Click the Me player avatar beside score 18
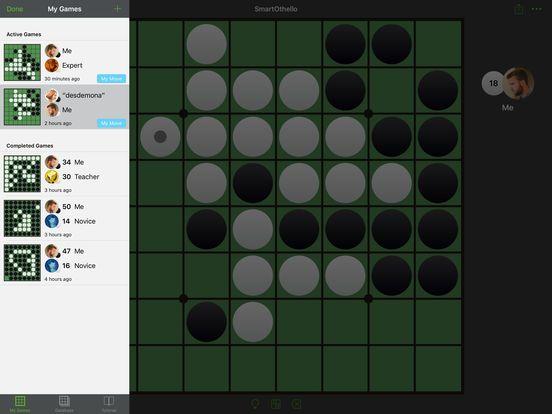 518,83
